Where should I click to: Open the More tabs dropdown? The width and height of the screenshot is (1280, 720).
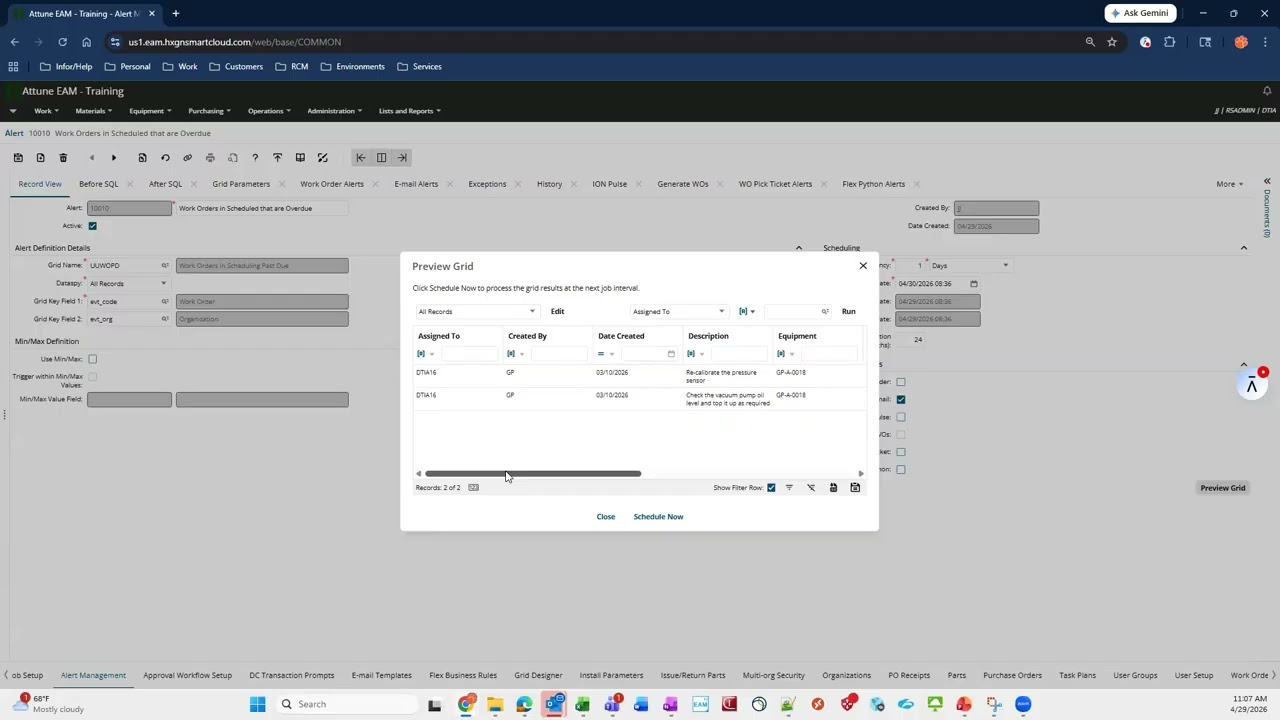click(1229, 184)
